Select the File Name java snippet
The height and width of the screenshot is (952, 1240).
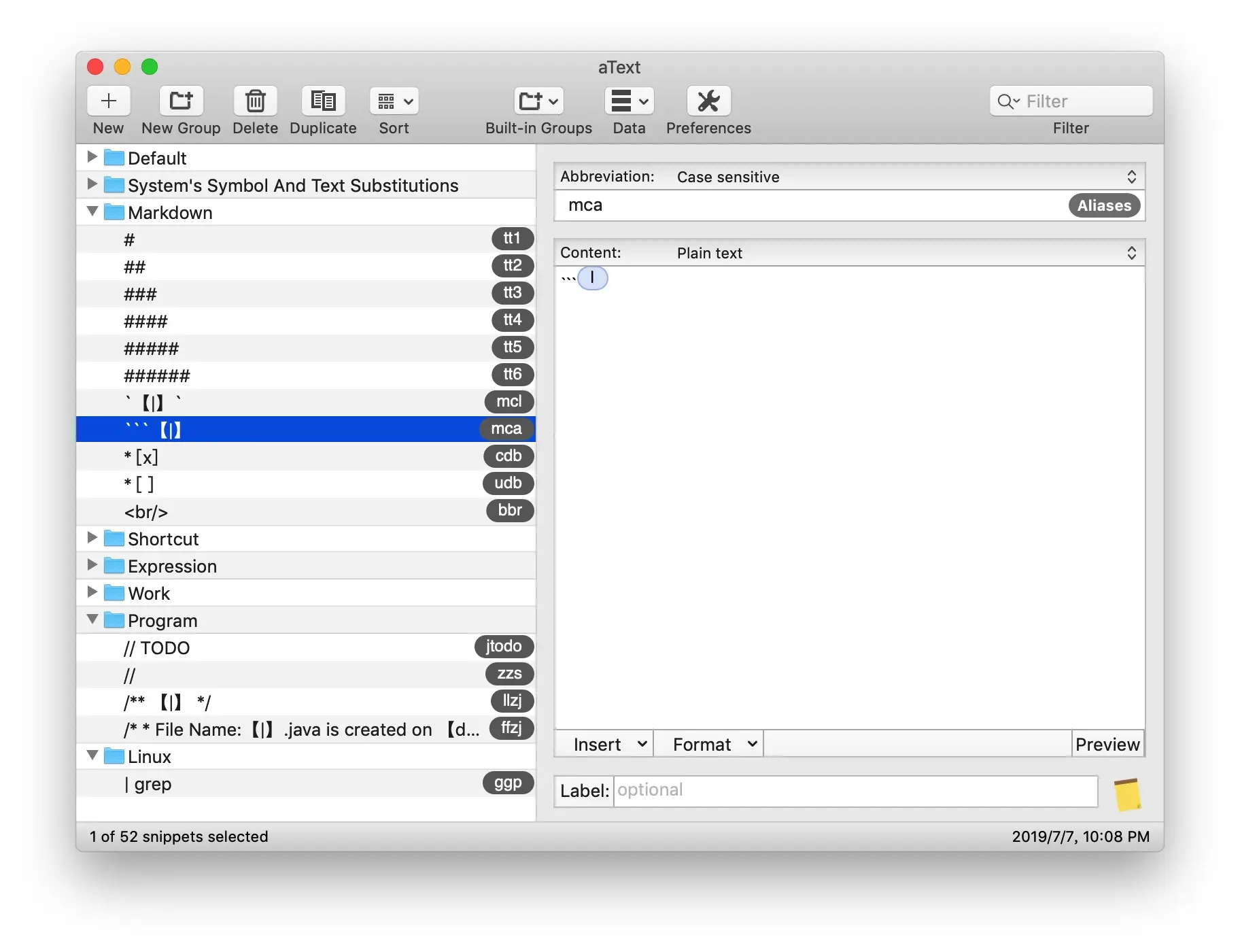tap(306, 729)
